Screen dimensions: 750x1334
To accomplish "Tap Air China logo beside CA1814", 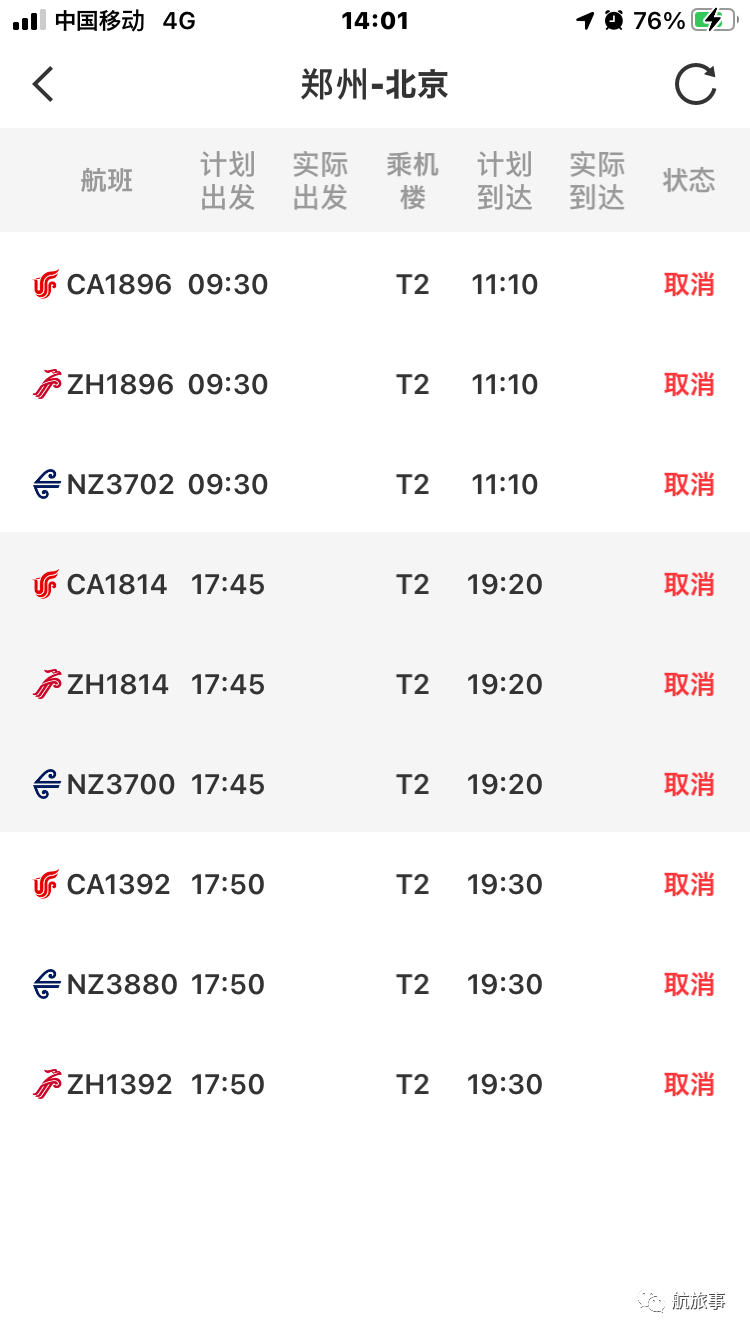I will coord(46,585).
